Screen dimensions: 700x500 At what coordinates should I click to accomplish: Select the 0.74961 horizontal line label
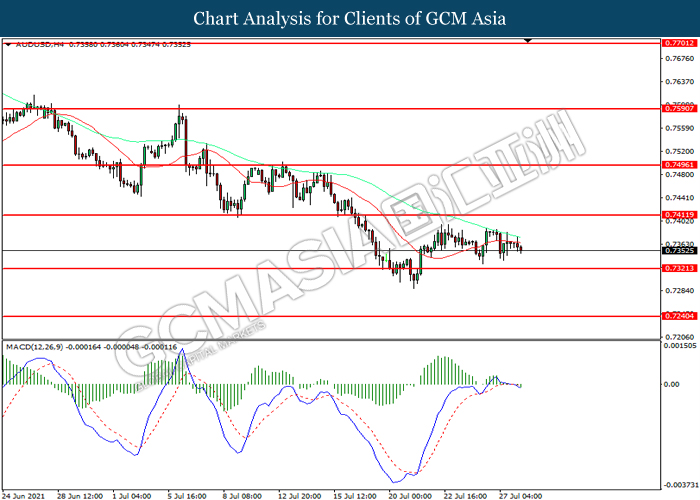coord(679,165)
